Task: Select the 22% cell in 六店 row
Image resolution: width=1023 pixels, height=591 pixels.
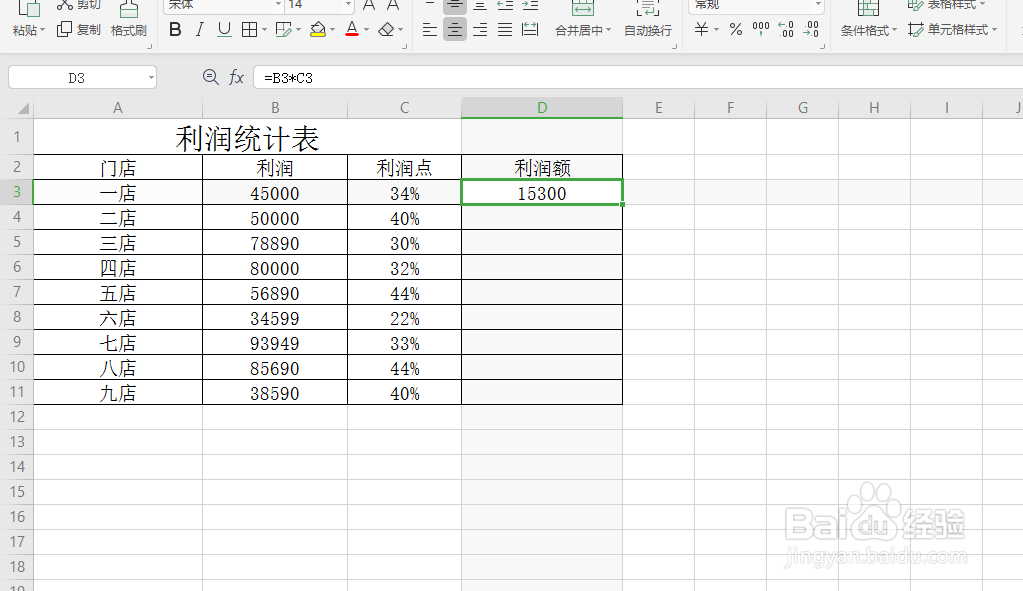Action: 405,318
